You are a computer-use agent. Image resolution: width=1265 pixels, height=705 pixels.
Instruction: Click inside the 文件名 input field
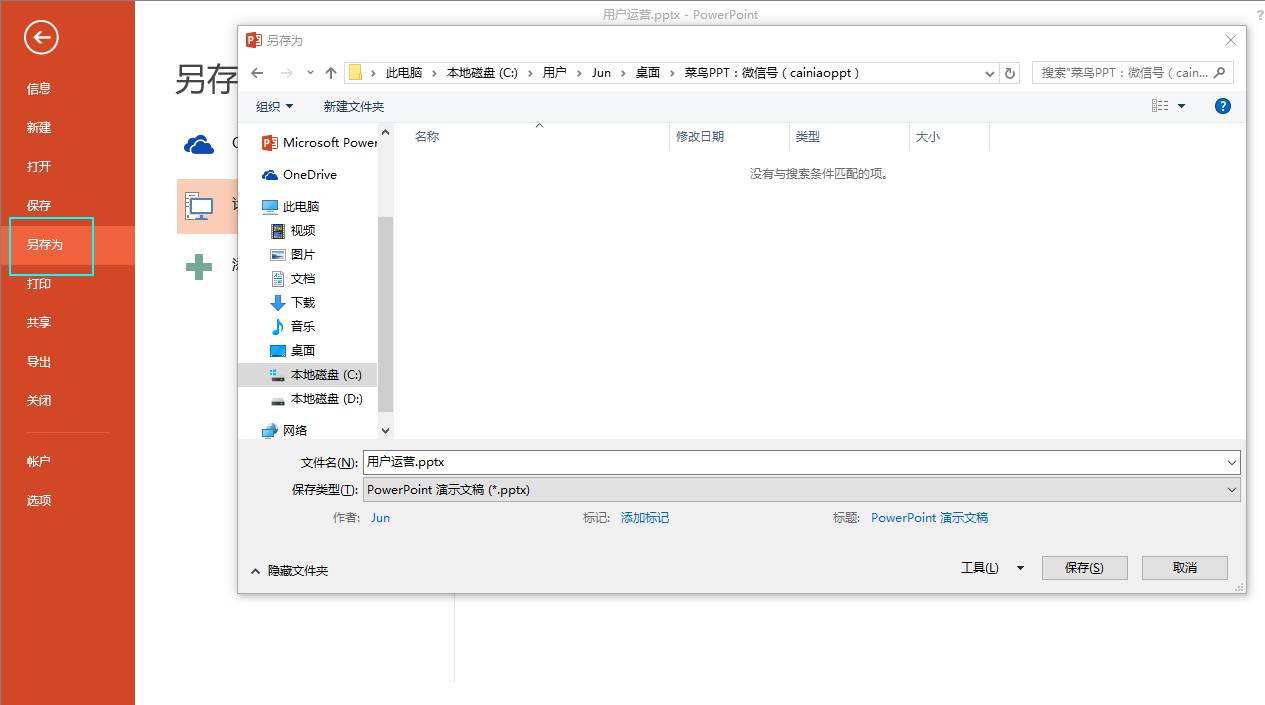click(x=700, y=461)
